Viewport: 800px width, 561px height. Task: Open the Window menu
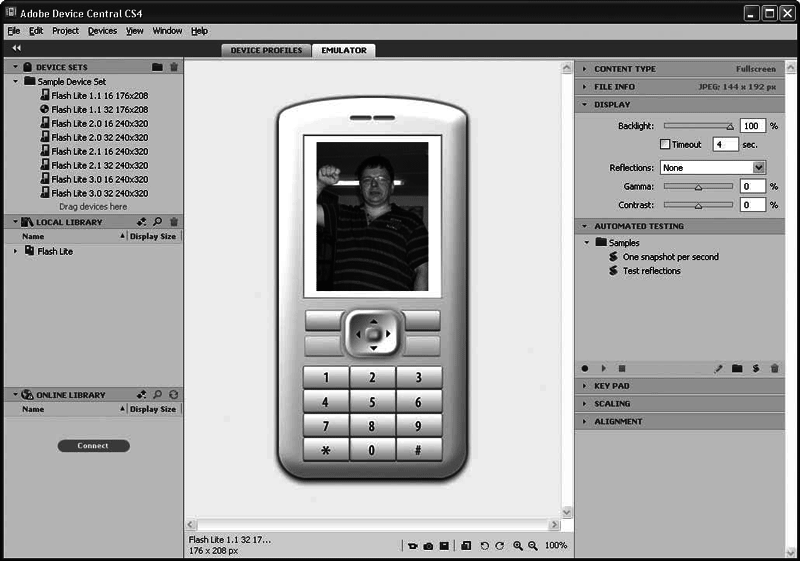point(167,31)
